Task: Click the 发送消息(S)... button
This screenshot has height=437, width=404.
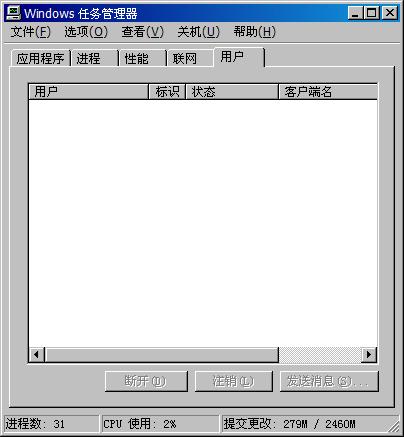Action: [329, 381]
